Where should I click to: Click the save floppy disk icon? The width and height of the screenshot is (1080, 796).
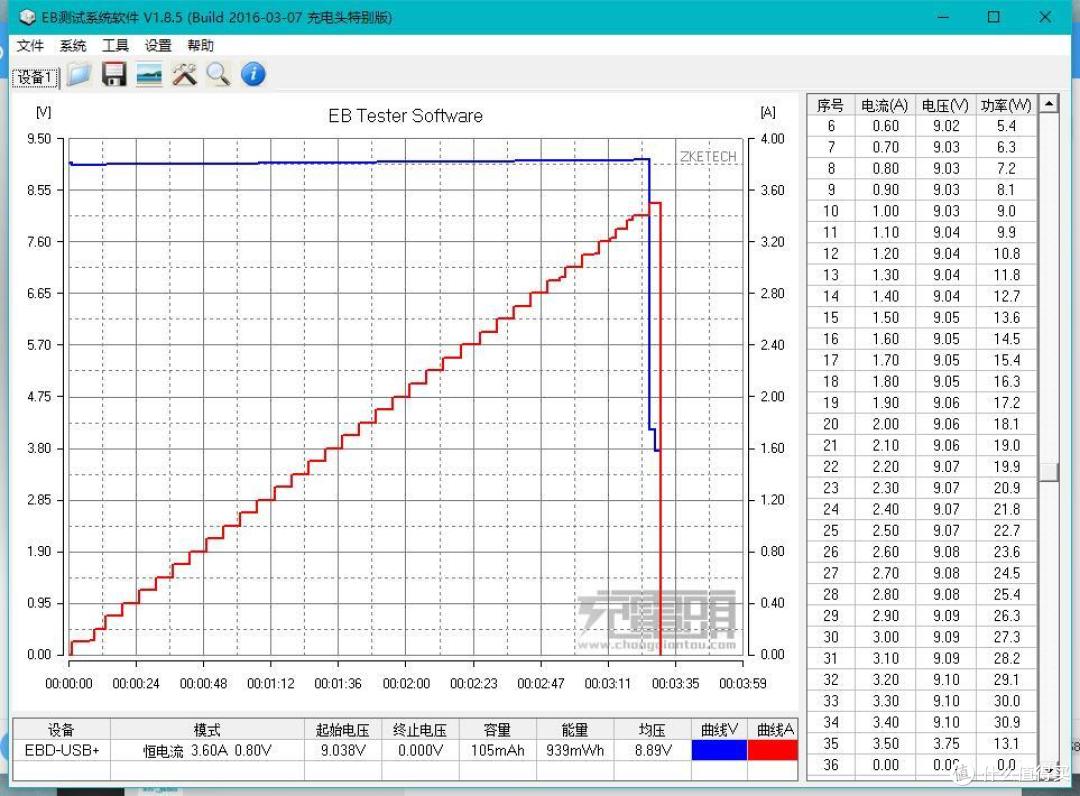point(114,74)
